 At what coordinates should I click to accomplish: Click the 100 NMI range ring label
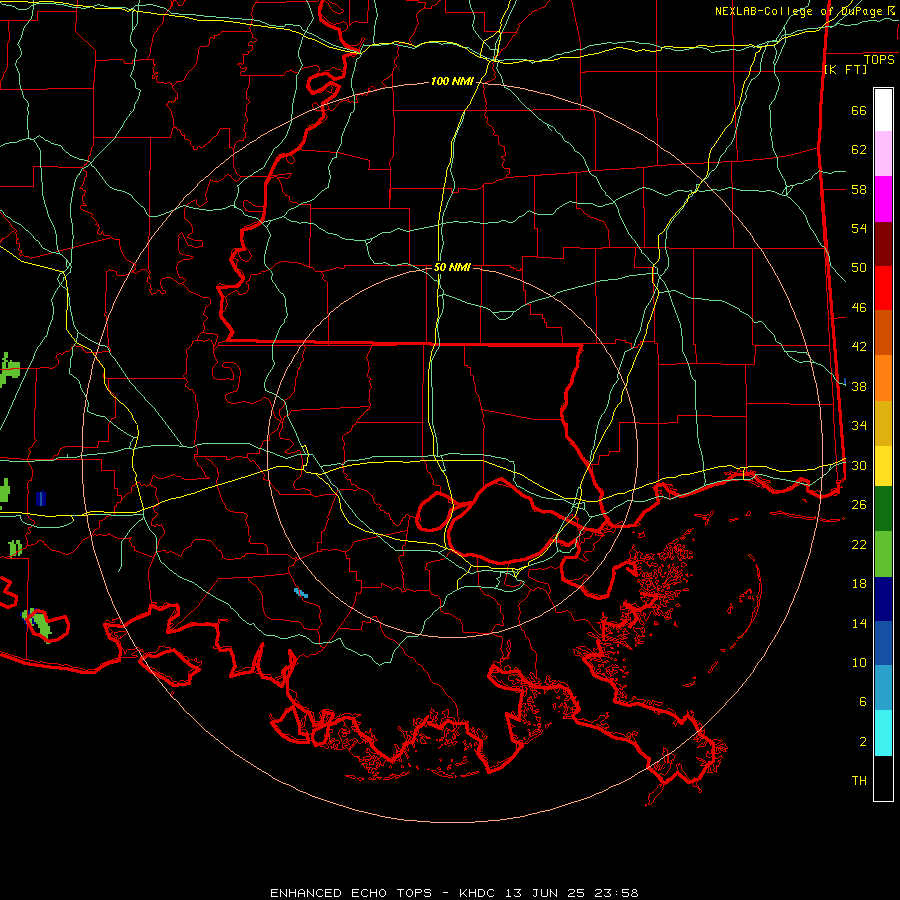click(x=452, y=82)
